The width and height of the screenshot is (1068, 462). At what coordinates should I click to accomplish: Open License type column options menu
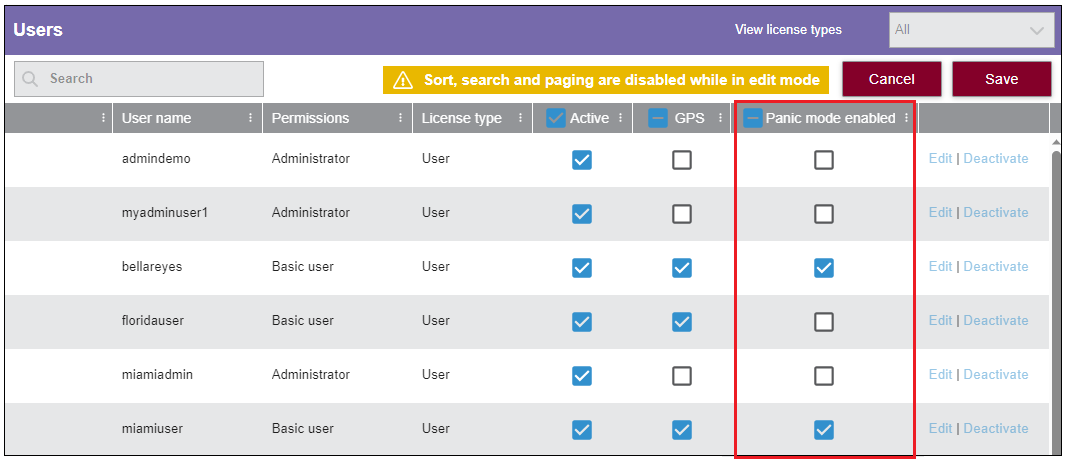[520, 118]
